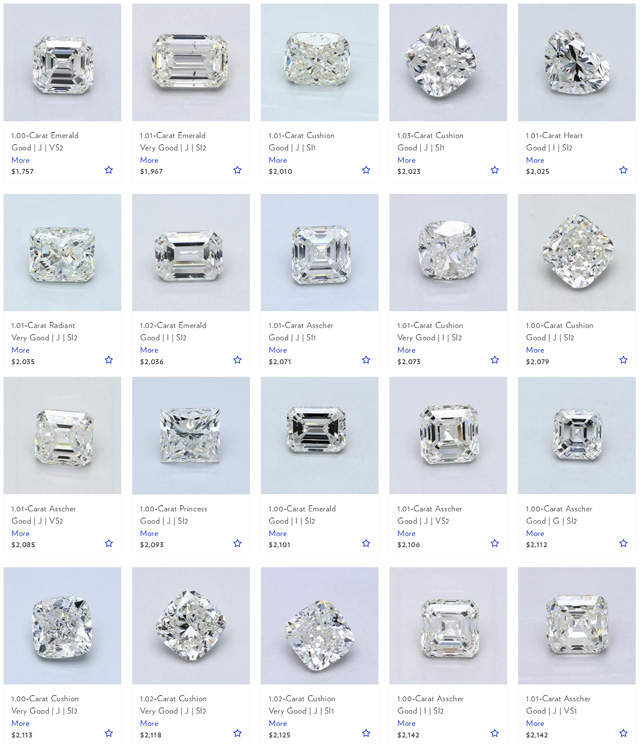Viewport: 640px width, 750px height.
Task: Click More link under $2,023 Cushion
Action: 406,160
